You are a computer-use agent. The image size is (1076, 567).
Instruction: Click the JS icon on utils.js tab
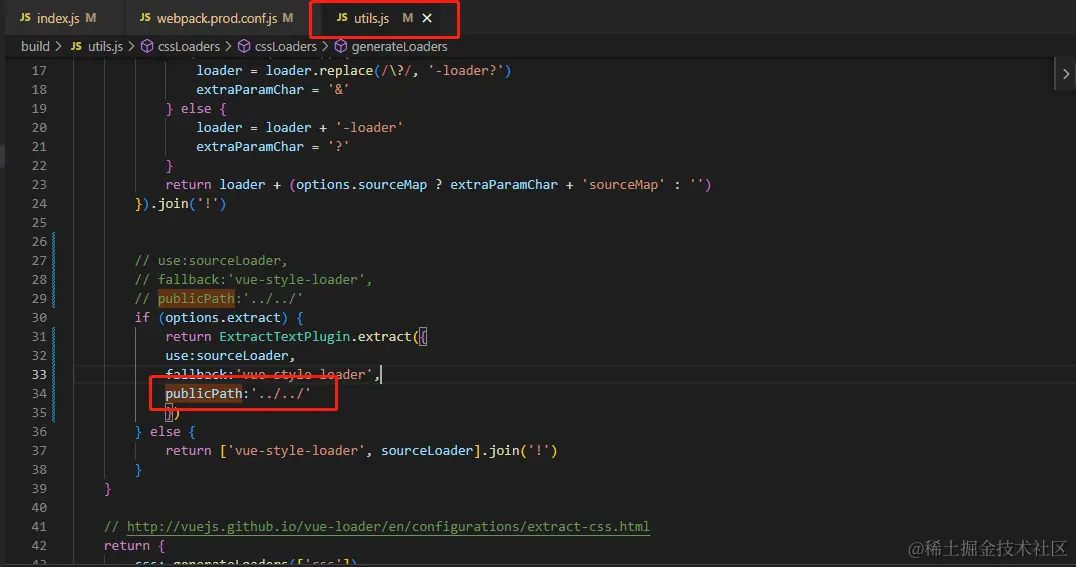342,18
